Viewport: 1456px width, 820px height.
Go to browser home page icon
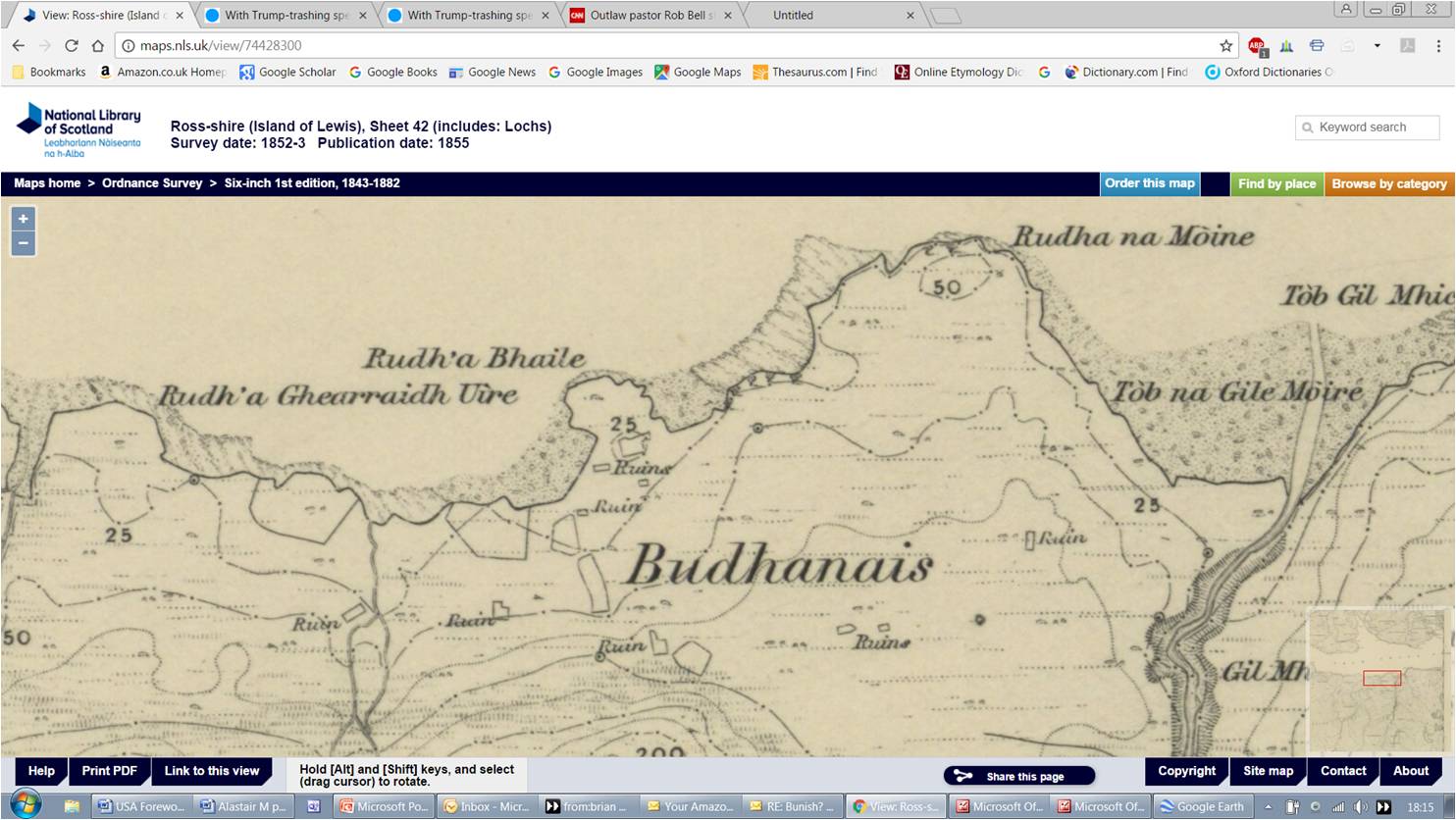tap(97, 46)
